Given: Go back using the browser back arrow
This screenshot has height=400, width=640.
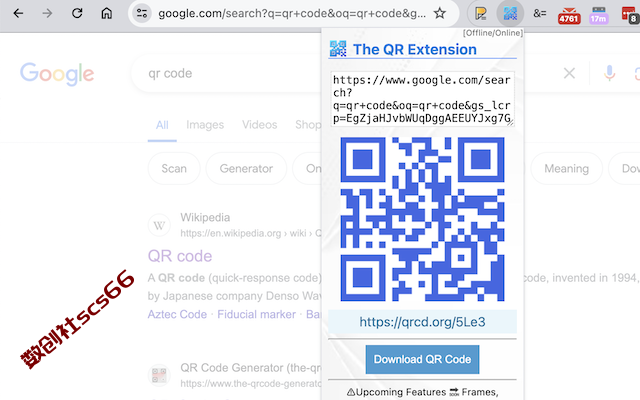Looking at the screenshot, I should (18, 13).
